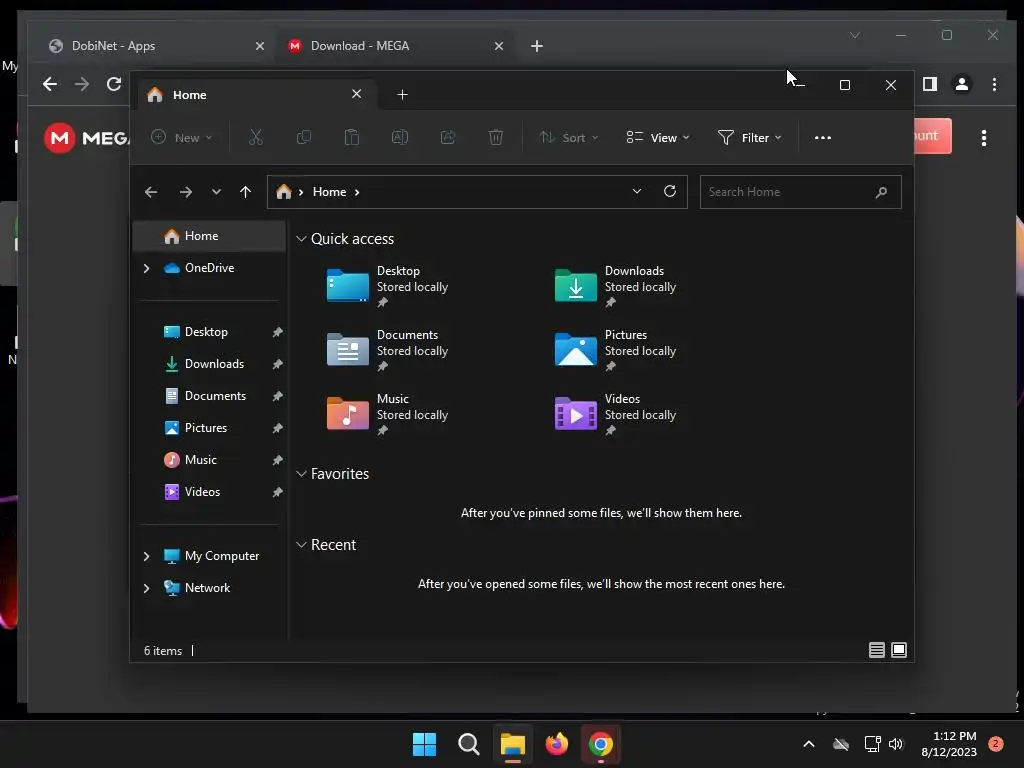1024x768 pixels.
Task: Click the search magnifier in Search Home box
Action: pos(881,192)
